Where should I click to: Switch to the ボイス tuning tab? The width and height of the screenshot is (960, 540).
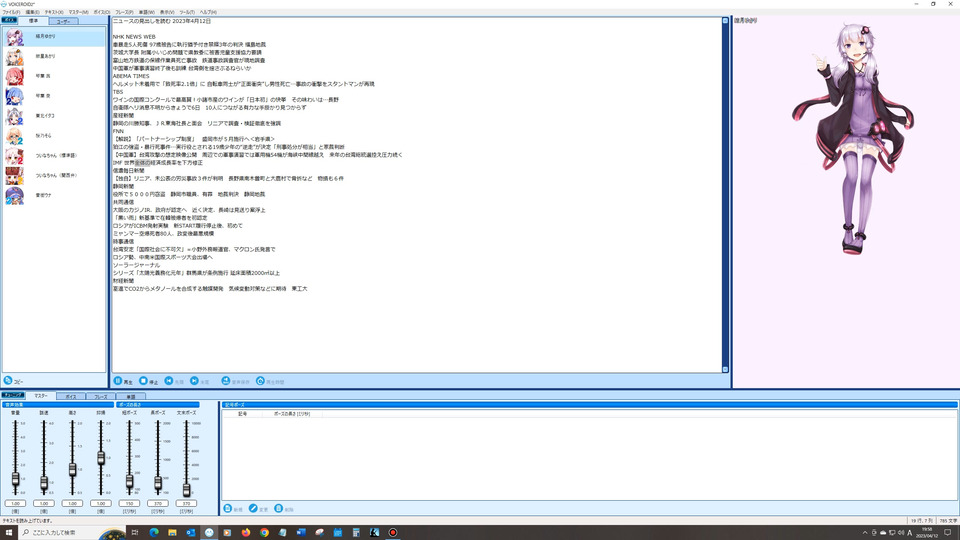point(71,397)
